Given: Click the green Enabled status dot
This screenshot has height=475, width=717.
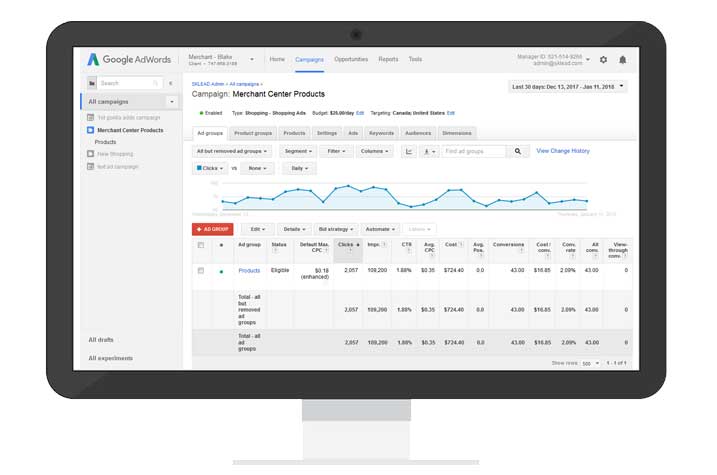Looking at the screenshot, I should pos(201,113).
